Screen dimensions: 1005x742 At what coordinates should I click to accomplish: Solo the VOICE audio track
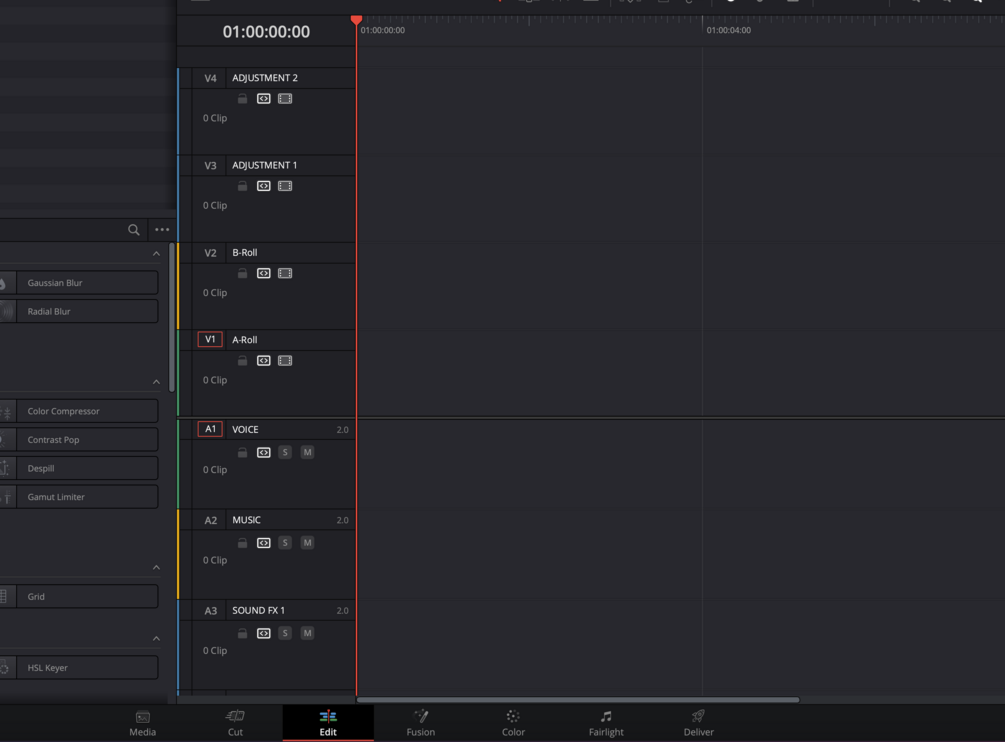(285, 452)
